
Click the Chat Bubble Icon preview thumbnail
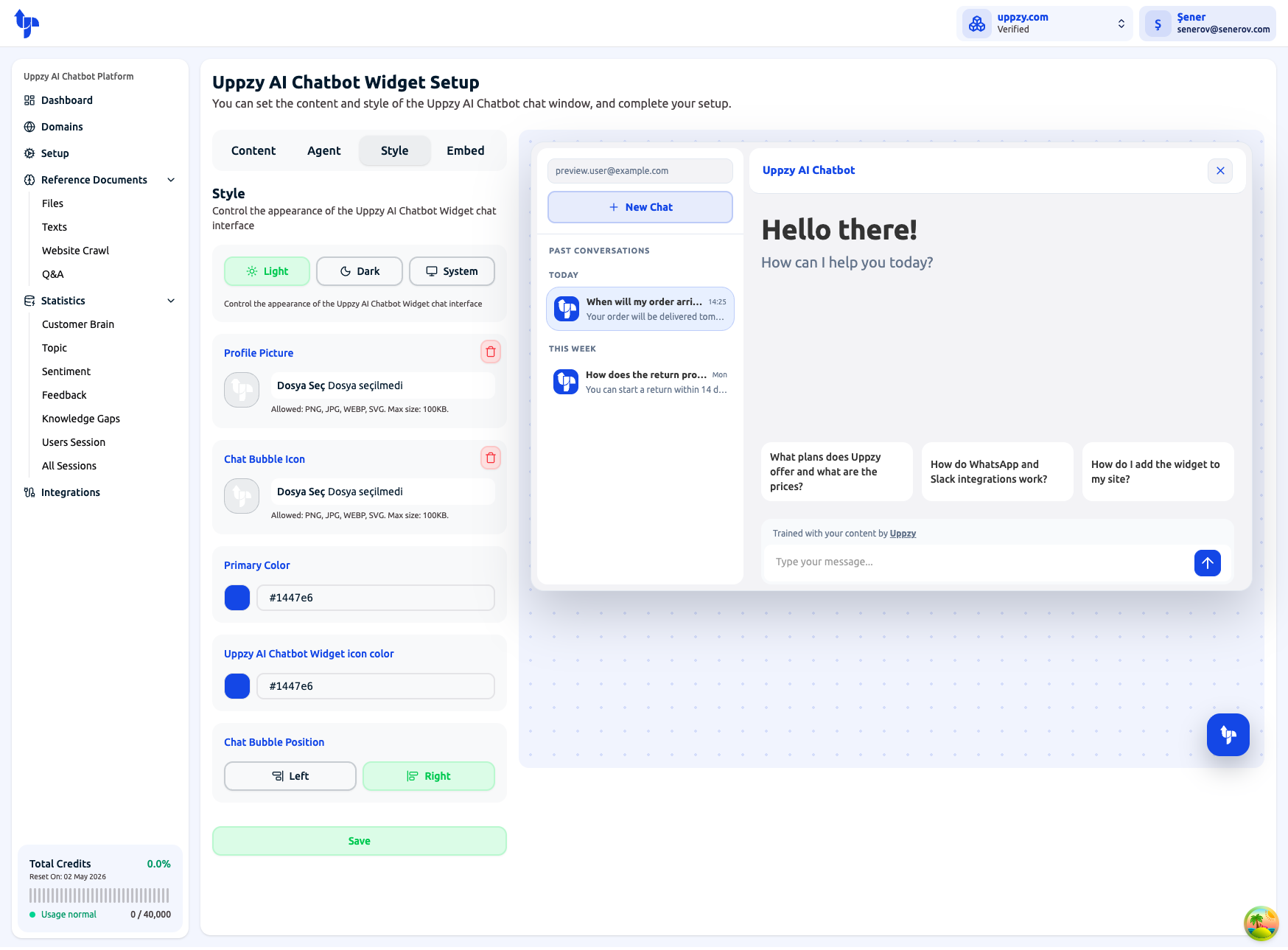coord(242,496)
